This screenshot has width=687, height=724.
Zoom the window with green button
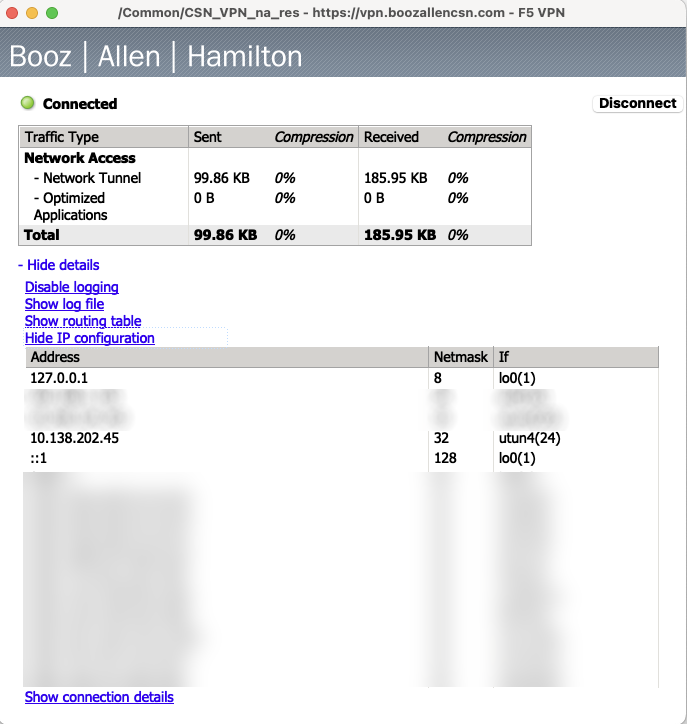coord(52,13)
